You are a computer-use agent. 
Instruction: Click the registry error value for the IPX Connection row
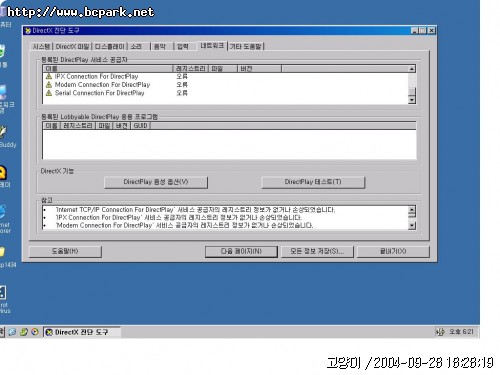[182, 76]
